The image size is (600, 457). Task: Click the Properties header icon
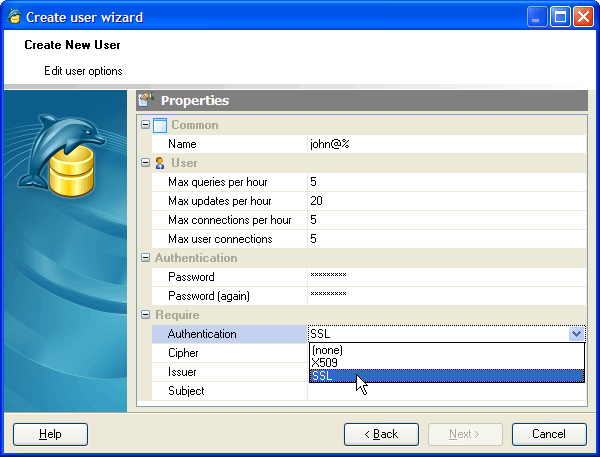point(146,100)
